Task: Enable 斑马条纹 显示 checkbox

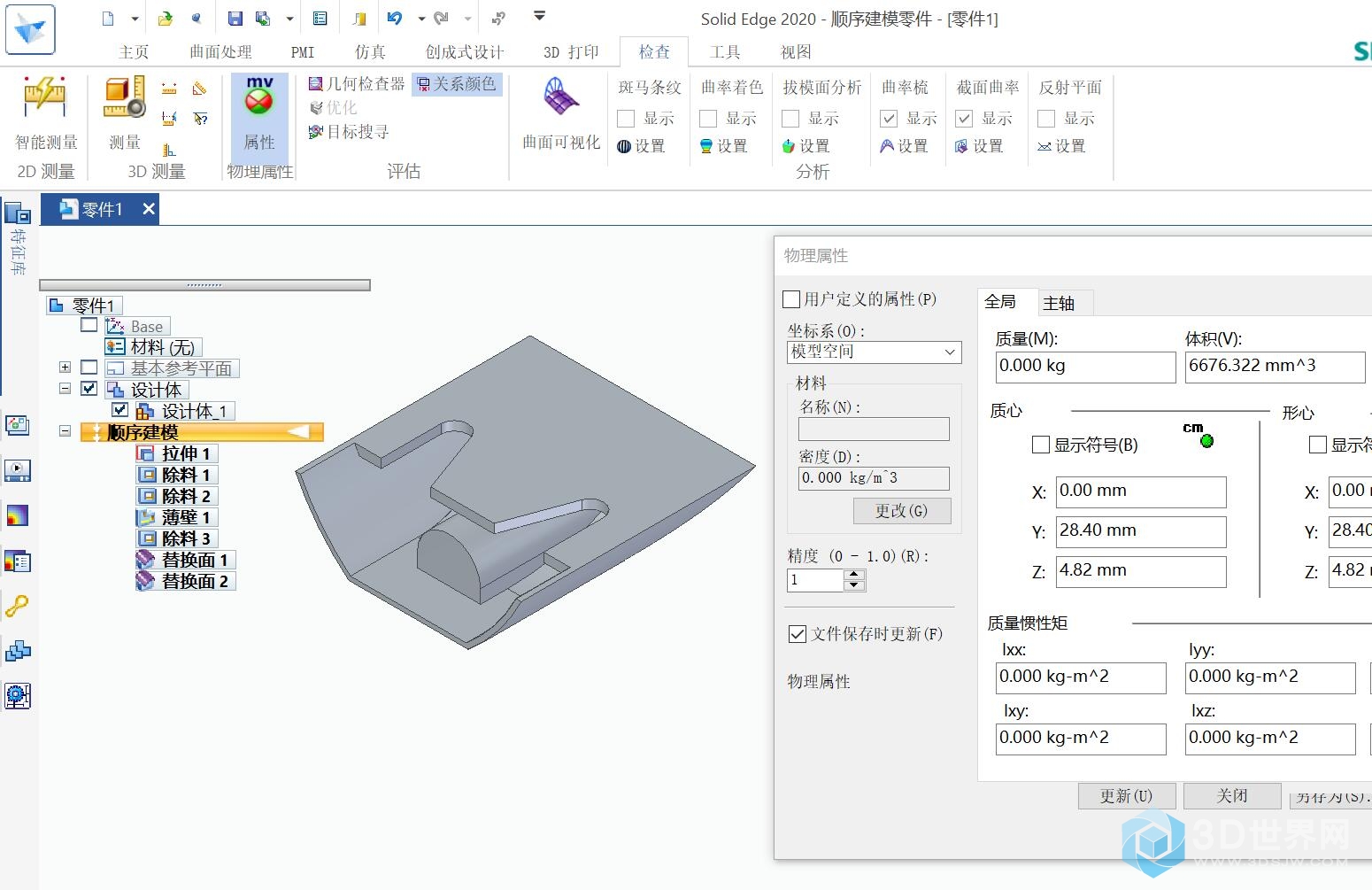Action: pyautogui.click(x=626, y=119)
